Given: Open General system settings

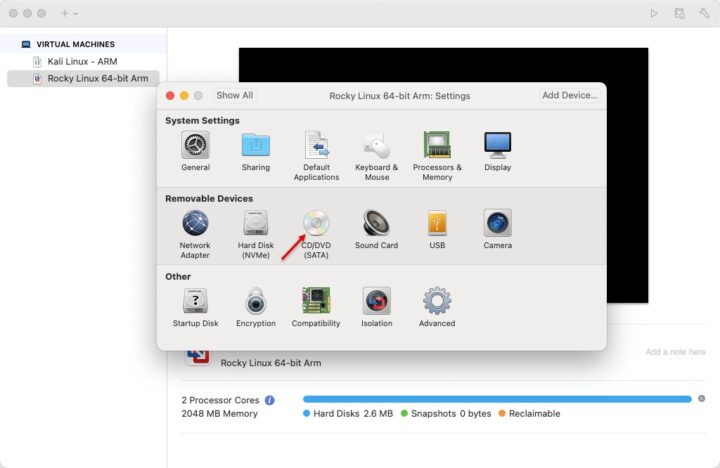Looking at the screenshot, I should click(195, 152).
